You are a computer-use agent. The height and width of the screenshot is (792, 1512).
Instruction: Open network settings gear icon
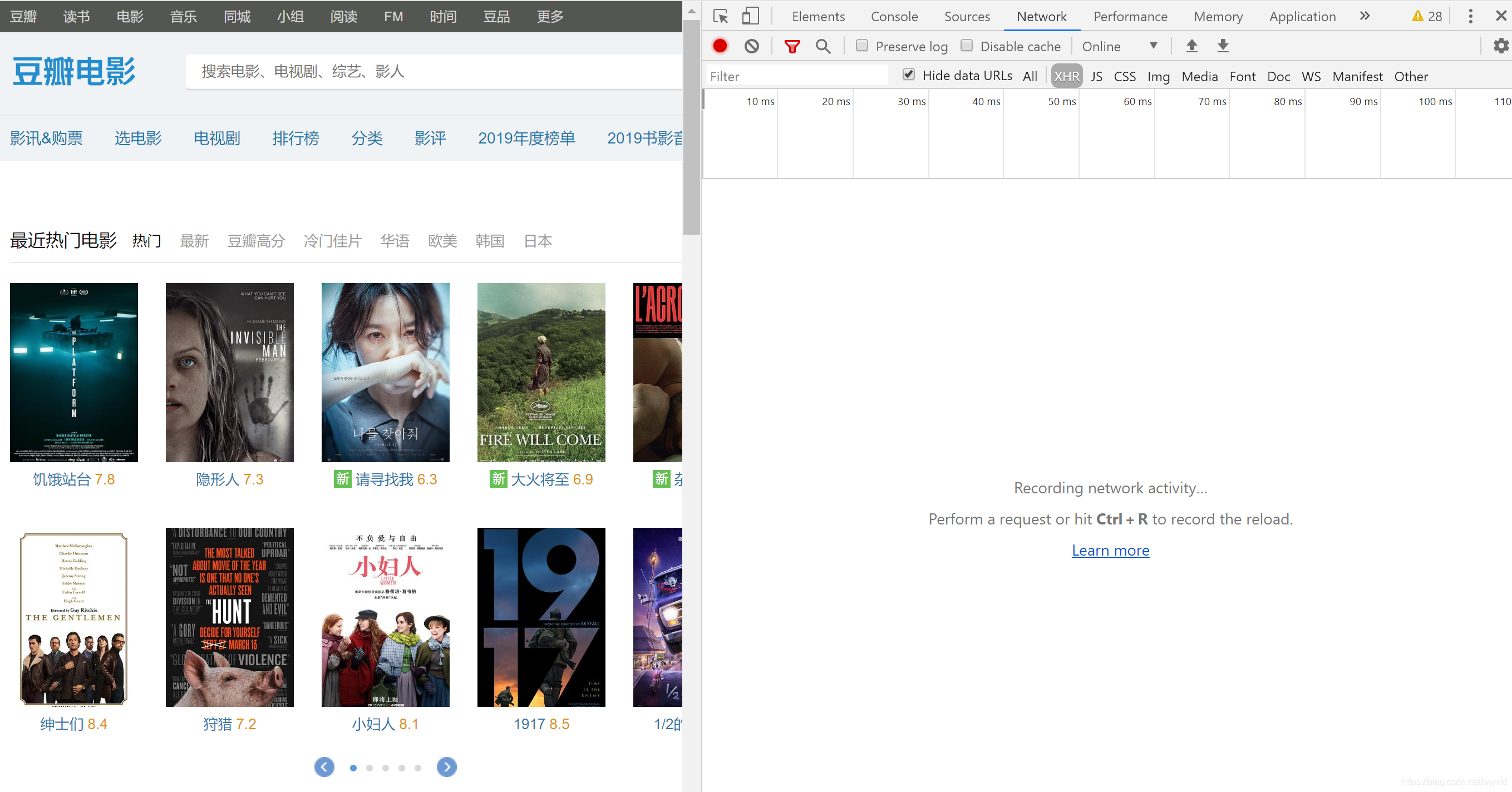point(1500,46)
